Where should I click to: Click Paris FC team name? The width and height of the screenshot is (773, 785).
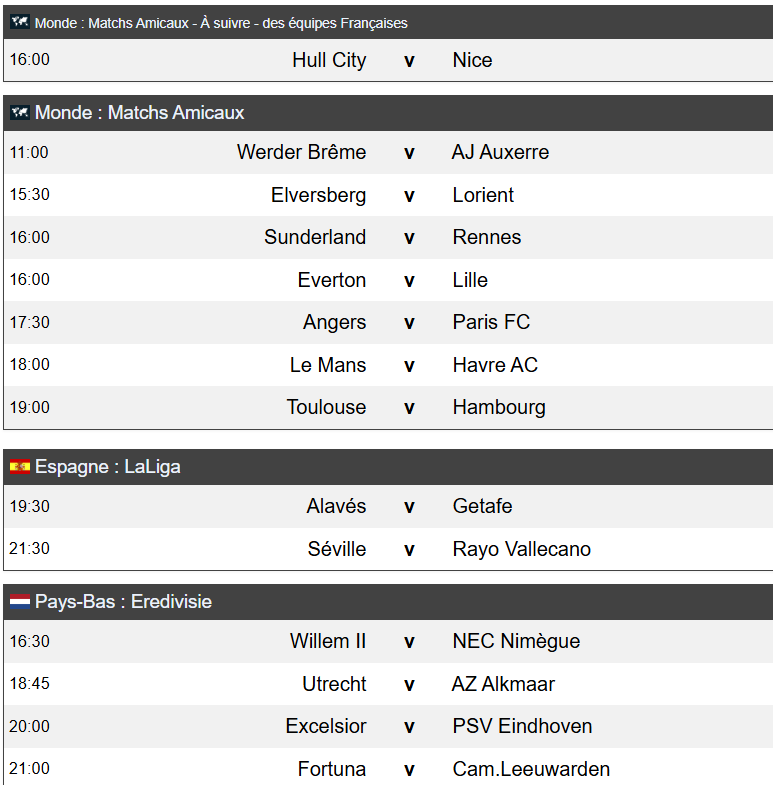pyautogui.click(x=491, y=322)
